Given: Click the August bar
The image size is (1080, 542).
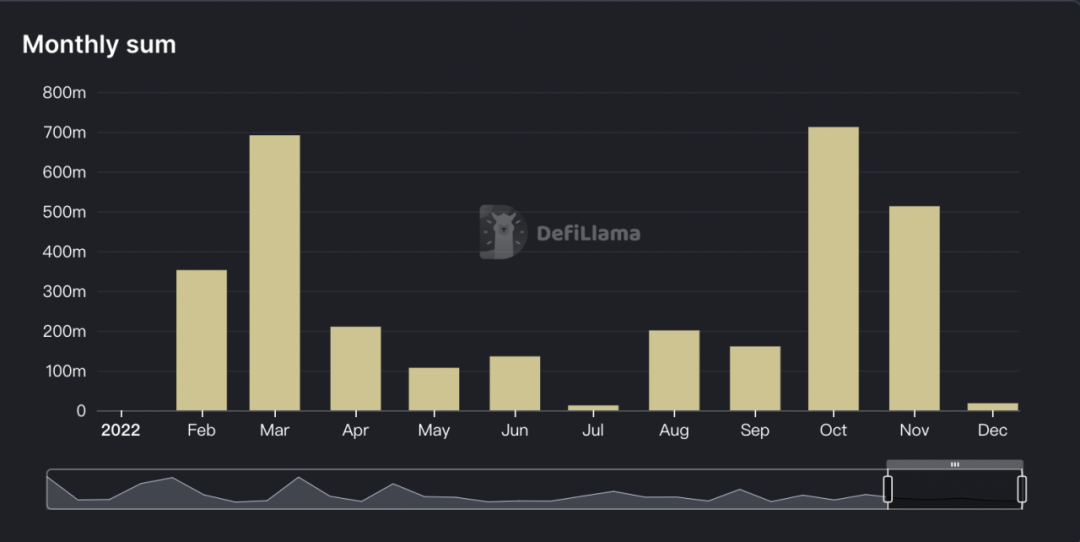Looking at the screenshot, I should click(x=674, y=371).
